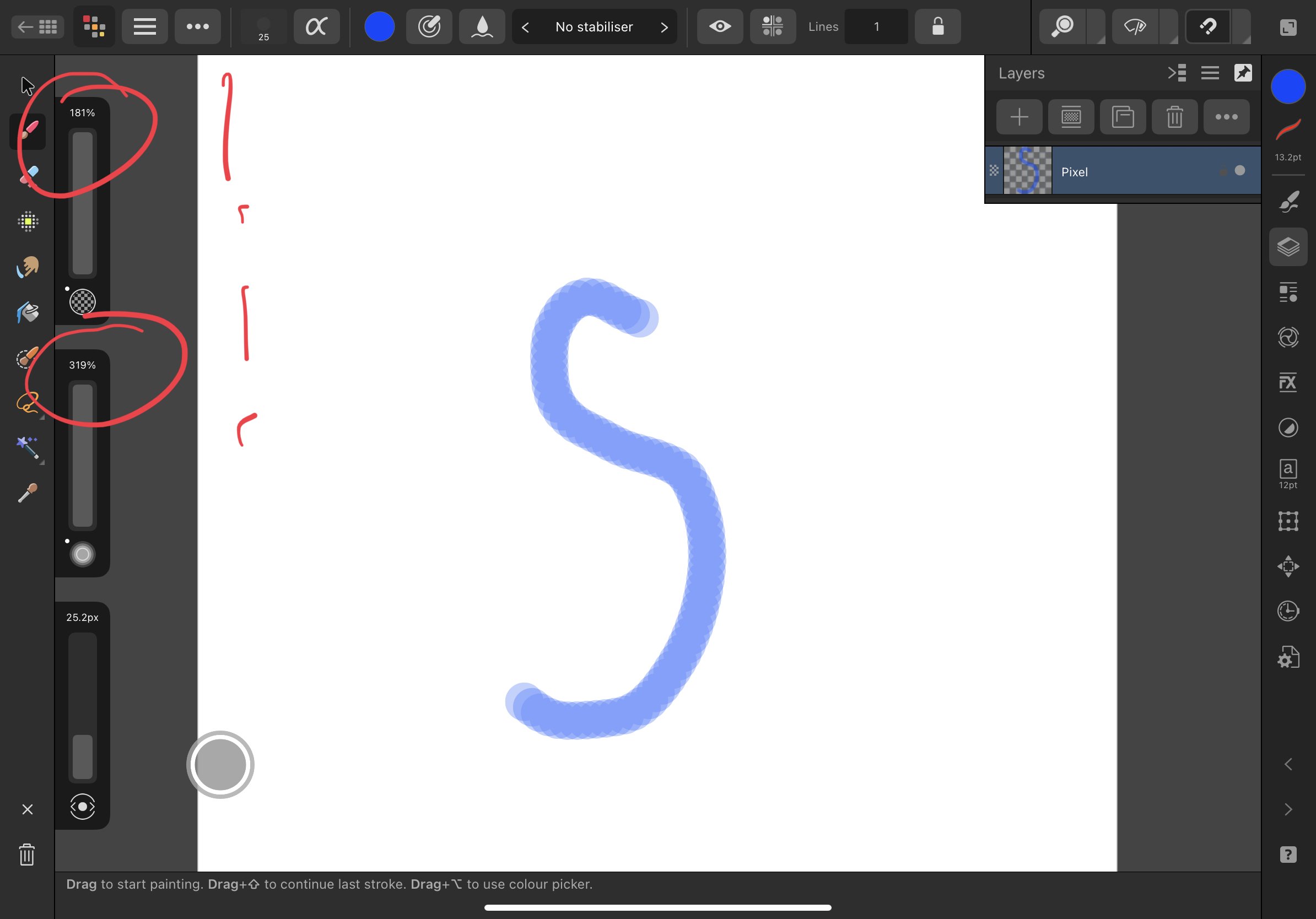Screen dimensions: 1316x919
Task: Open the three-dot edit menu in top bar
Action: coord(198,26)
